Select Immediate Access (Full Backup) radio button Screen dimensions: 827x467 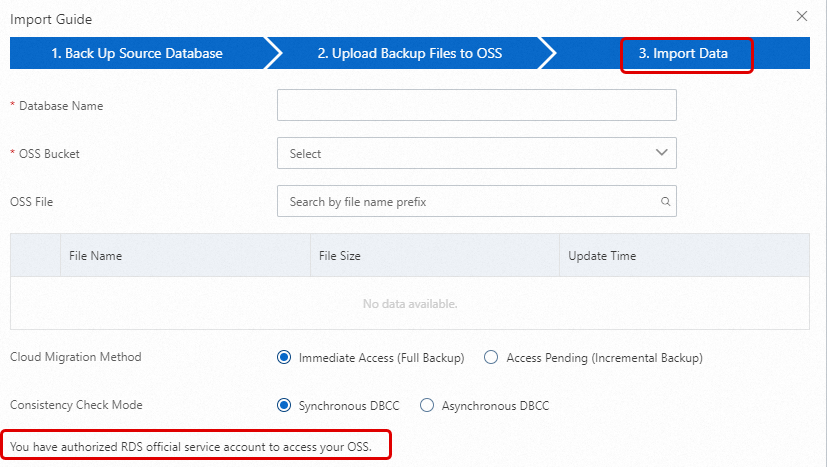(x=284, y=358)
